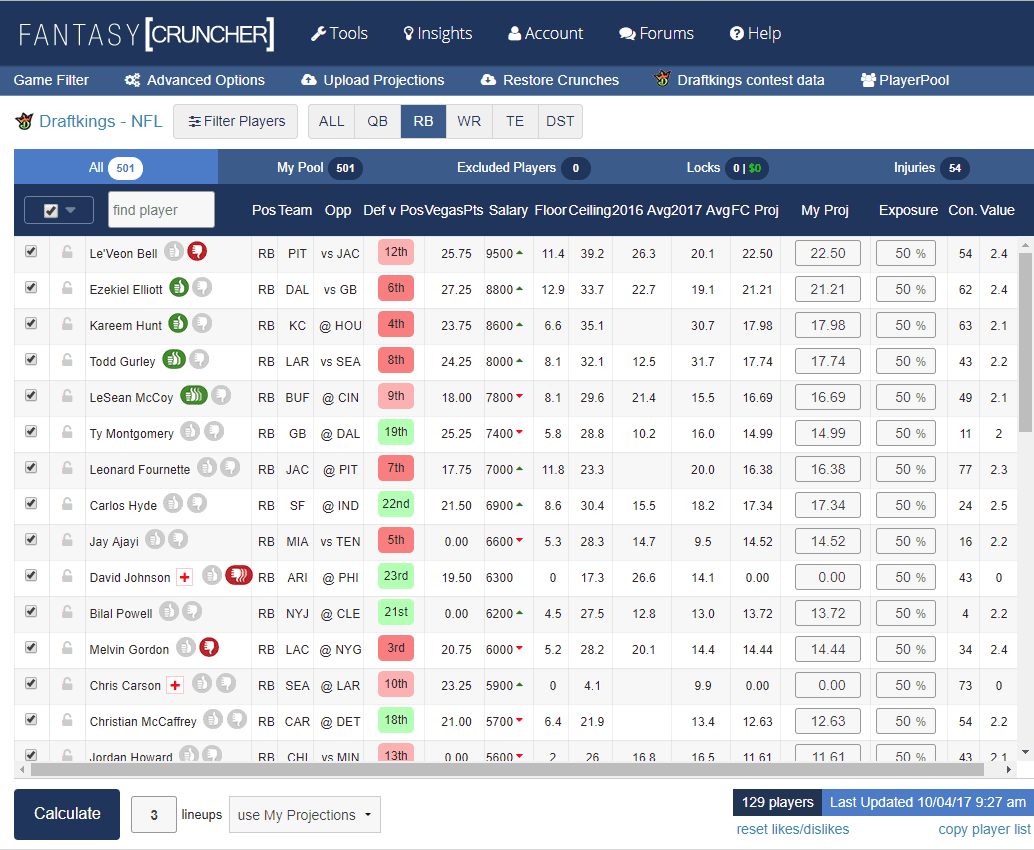Click the like icon for Leonard Fournette
The height and width of the screenshot is (850, 1034).
(206, 468)
